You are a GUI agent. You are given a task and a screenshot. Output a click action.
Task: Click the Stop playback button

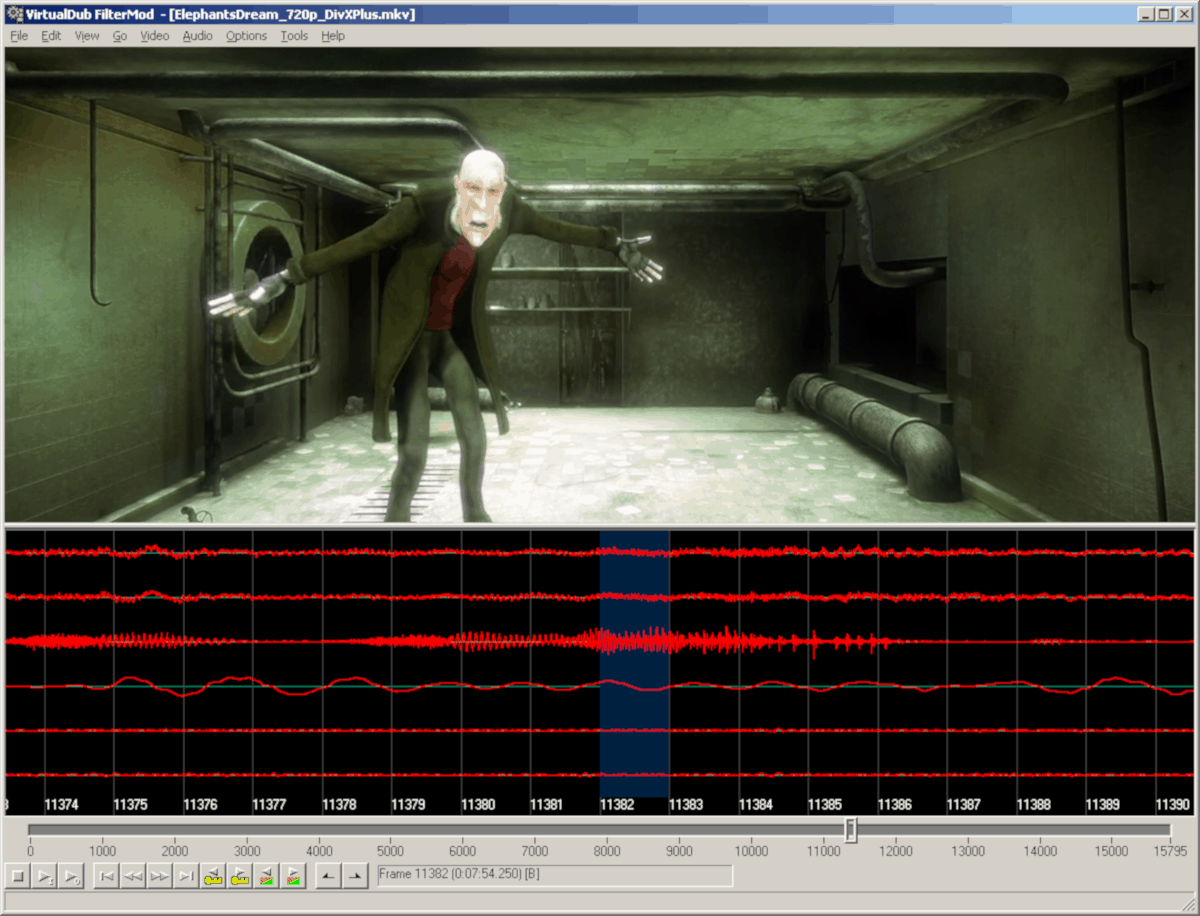pos(17,876)
